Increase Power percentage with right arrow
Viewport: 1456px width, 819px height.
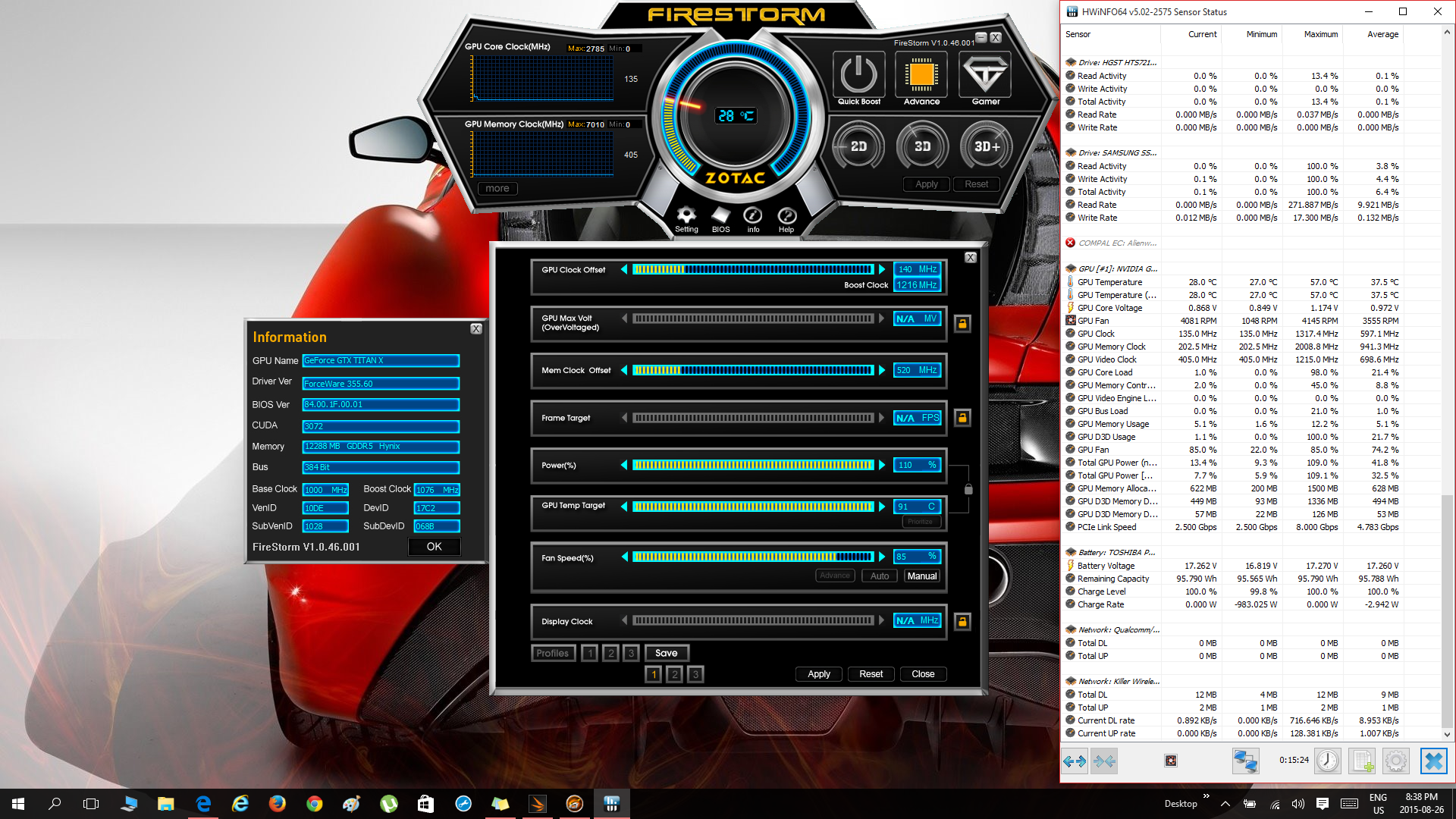pyautogui.click(x=882, y=465)
